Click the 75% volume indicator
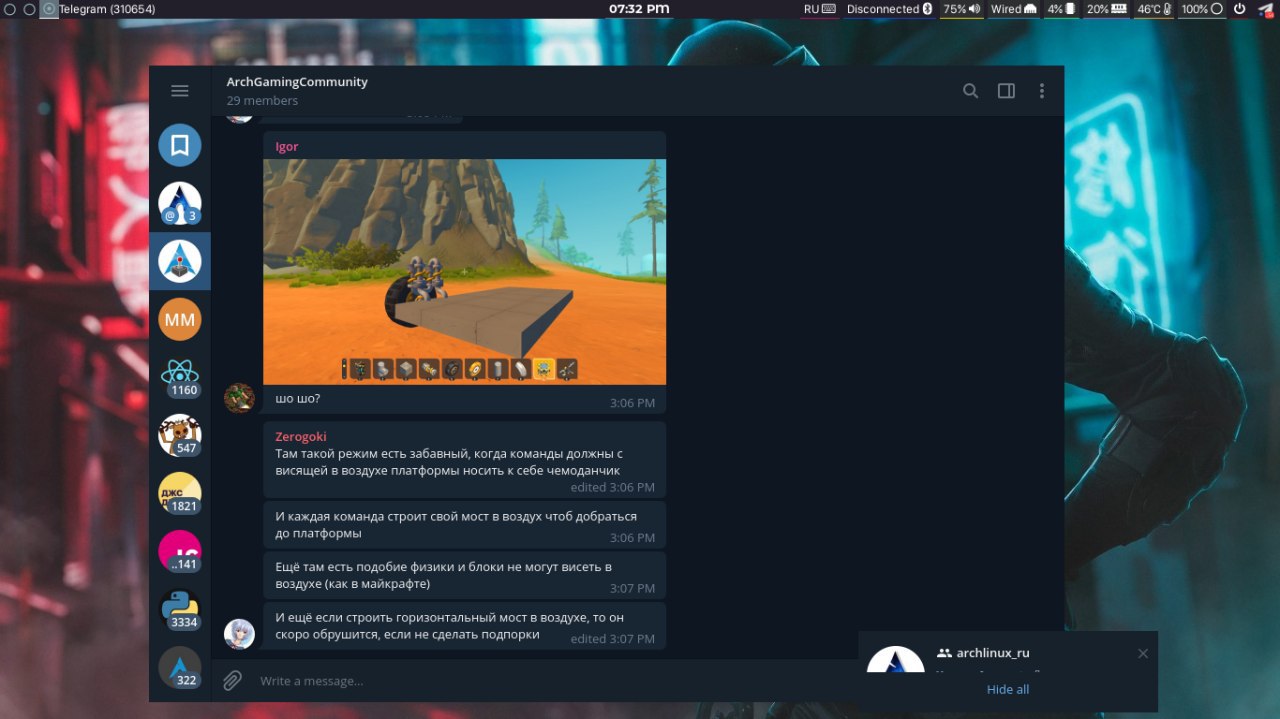This screenshot has height=719, width=1280. coord(961,9)
